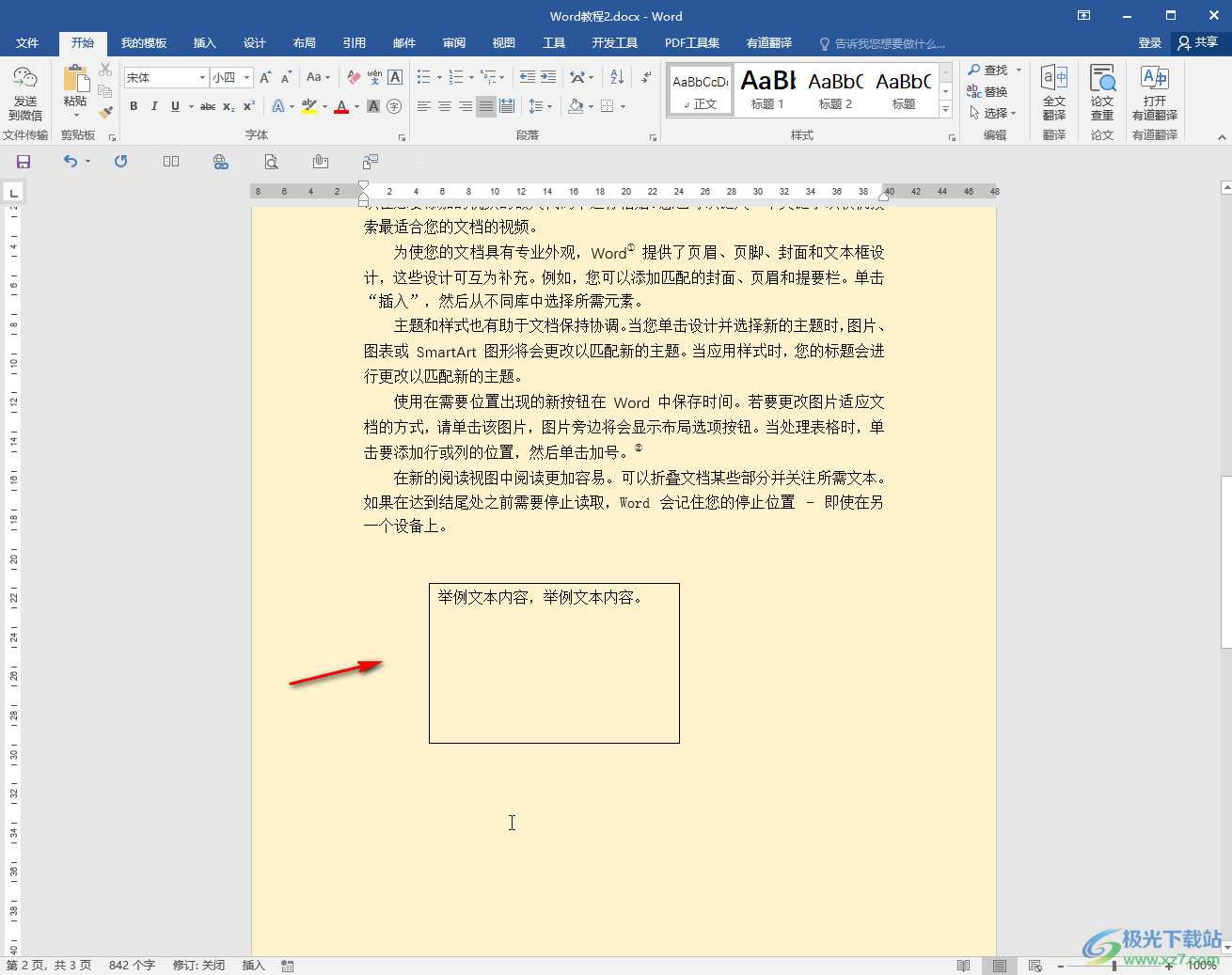Screen dimensions: 1232x975
Task: Click the zoom slider in status bar
Action: point(1114,966)
